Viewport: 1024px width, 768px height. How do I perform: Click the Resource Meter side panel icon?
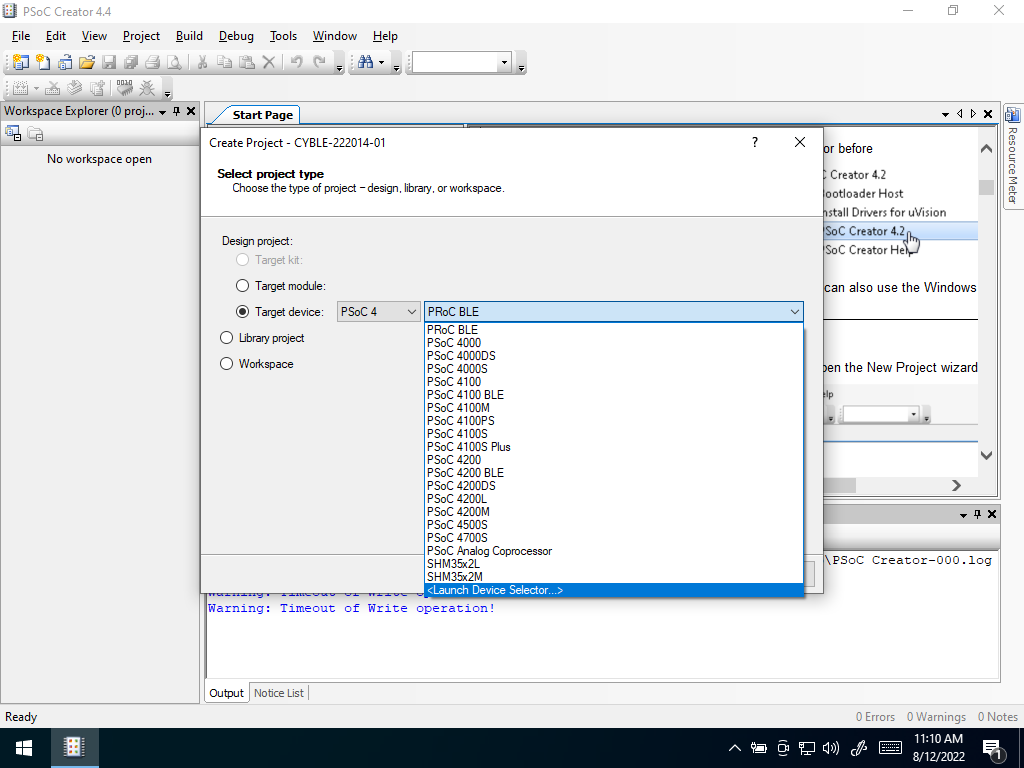tap(1012, 116)
